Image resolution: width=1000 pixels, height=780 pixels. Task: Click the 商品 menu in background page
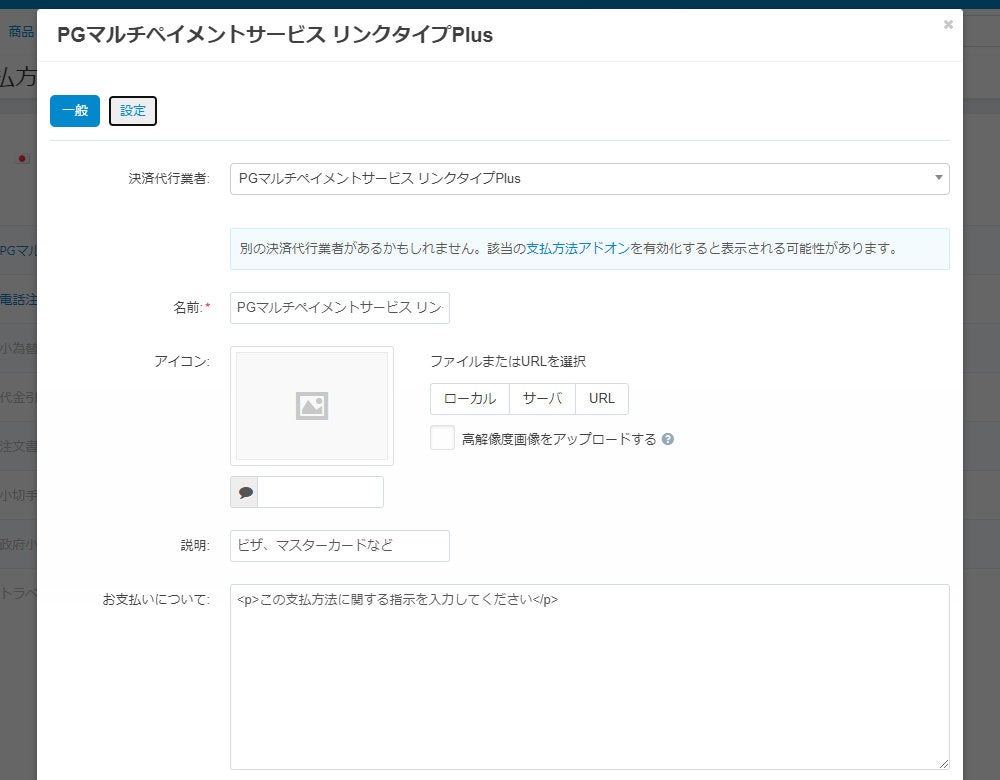click(x=21, y=32)
